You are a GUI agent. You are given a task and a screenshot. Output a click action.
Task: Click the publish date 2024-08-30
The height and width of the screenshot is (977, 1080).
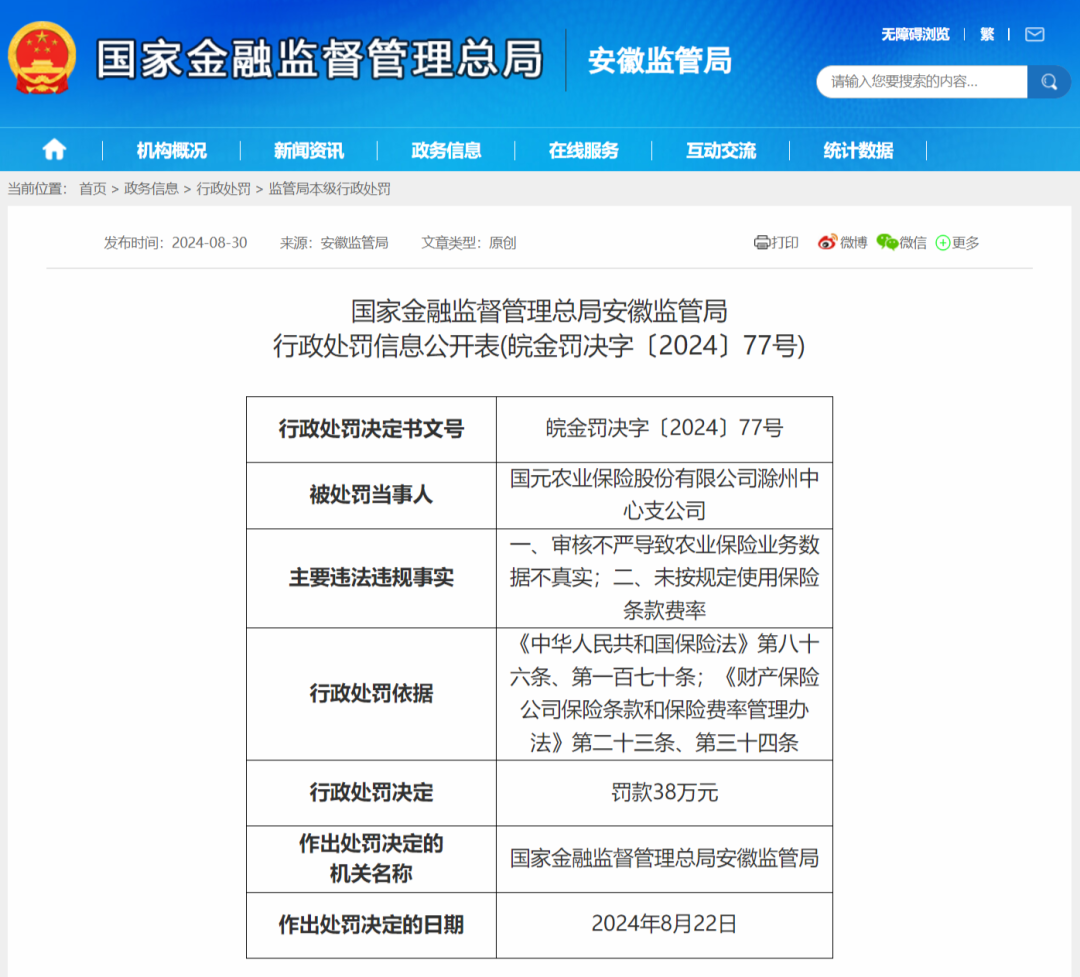point(209,243)
